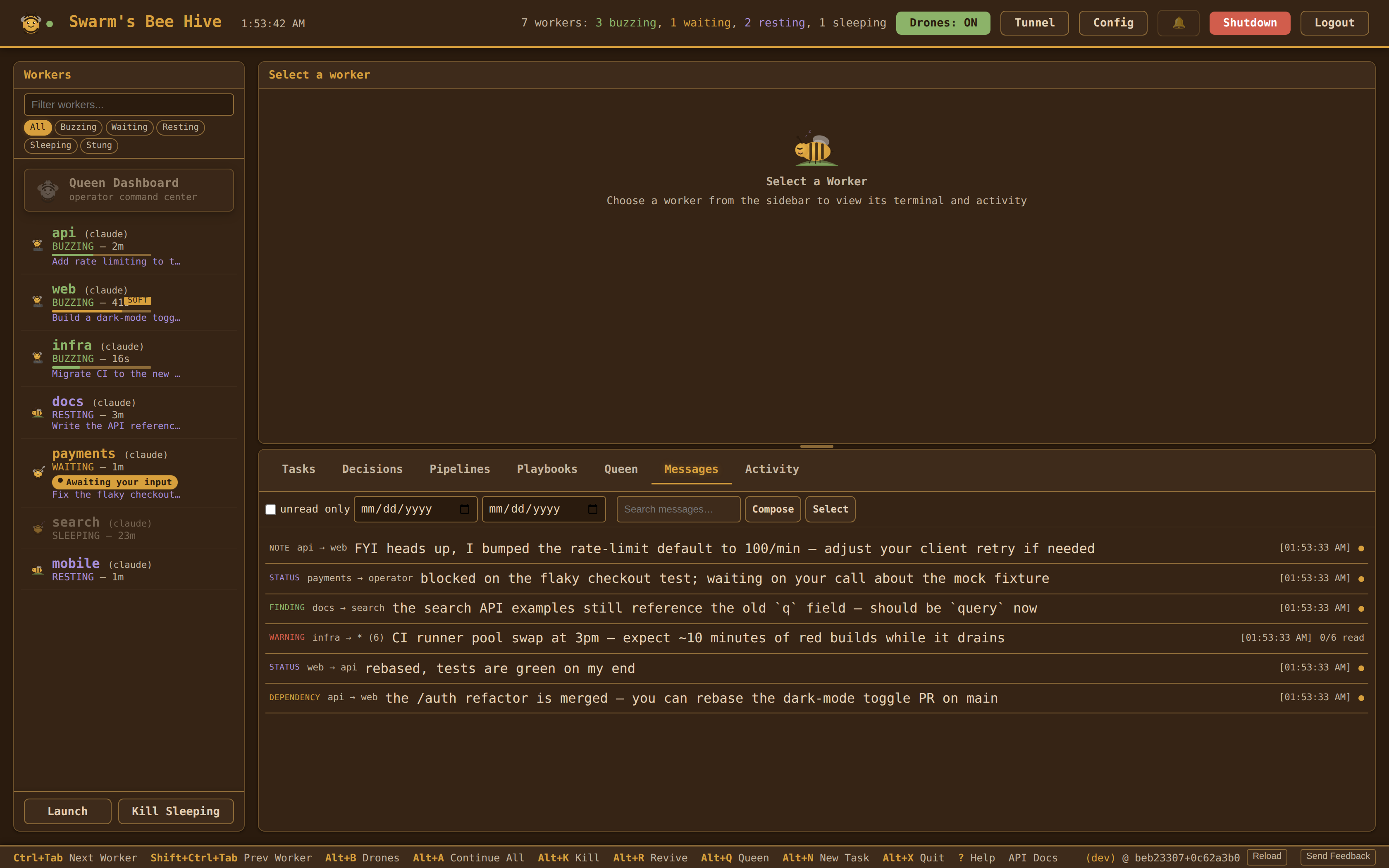This screenshot has height=868, width=1389.
Task: Open the API Docs link
Action: (x=1033, y=858)
